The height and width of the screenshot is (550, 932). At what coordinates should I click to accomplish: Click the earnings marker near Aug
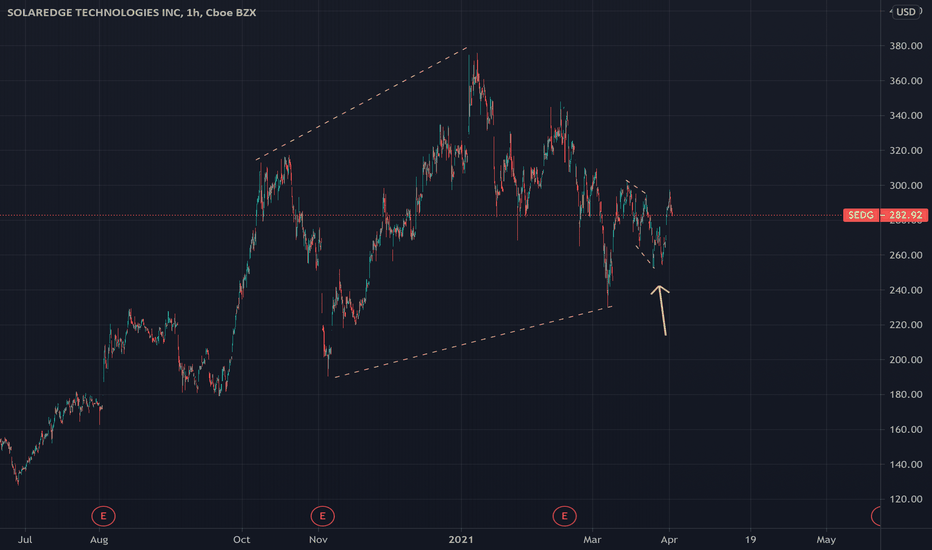pos(103,516)
